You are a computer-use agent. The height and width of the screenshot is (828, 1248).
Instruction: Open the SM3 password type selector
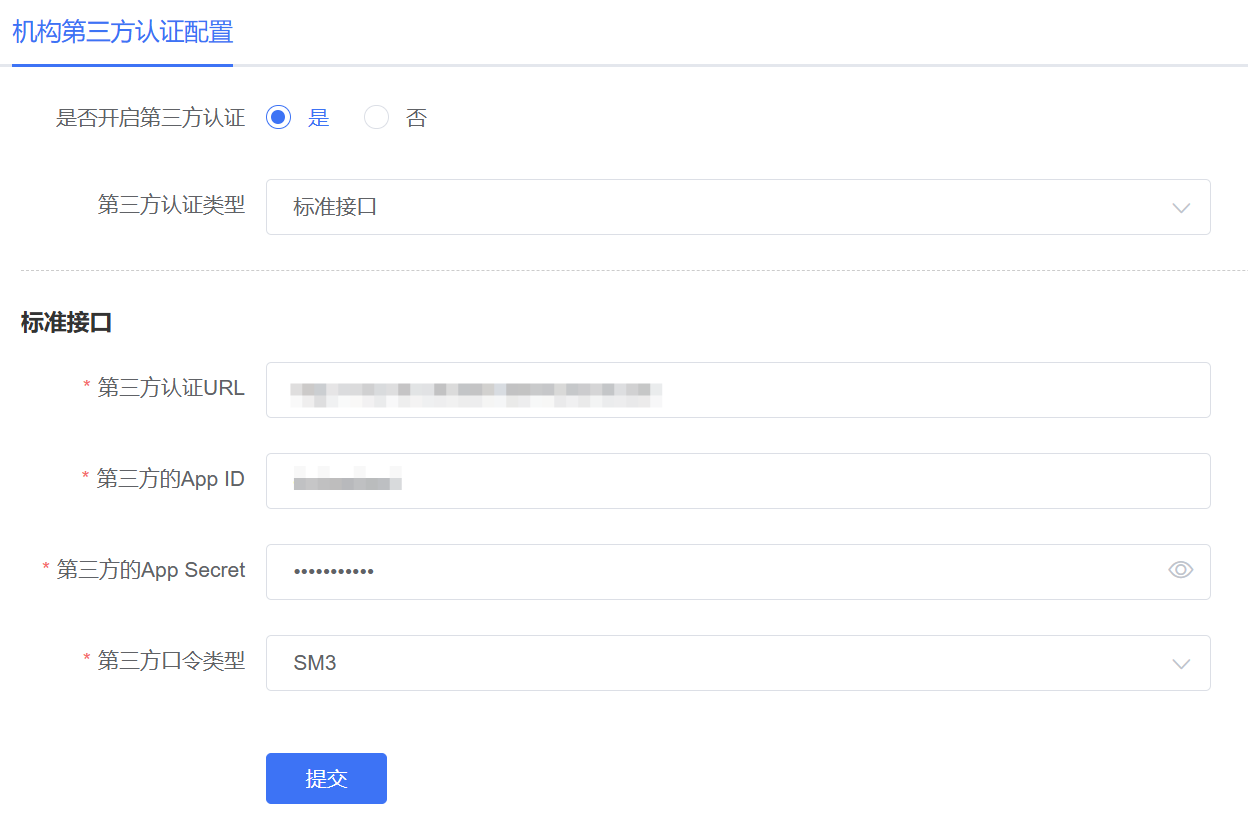click(x=738, y=663)
